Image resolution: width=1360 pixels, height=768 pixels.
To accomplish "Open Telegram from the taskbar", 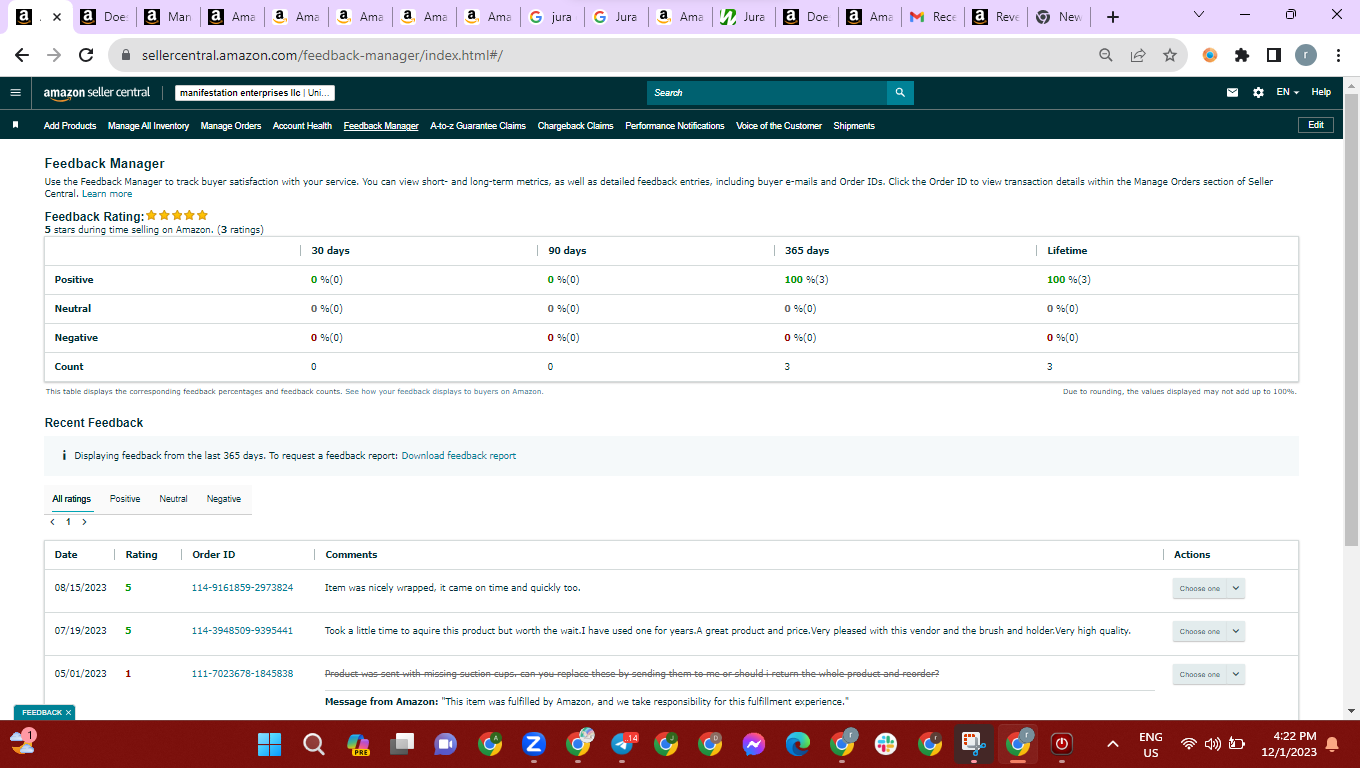I will pyautogui.click(x=622, y=744).
